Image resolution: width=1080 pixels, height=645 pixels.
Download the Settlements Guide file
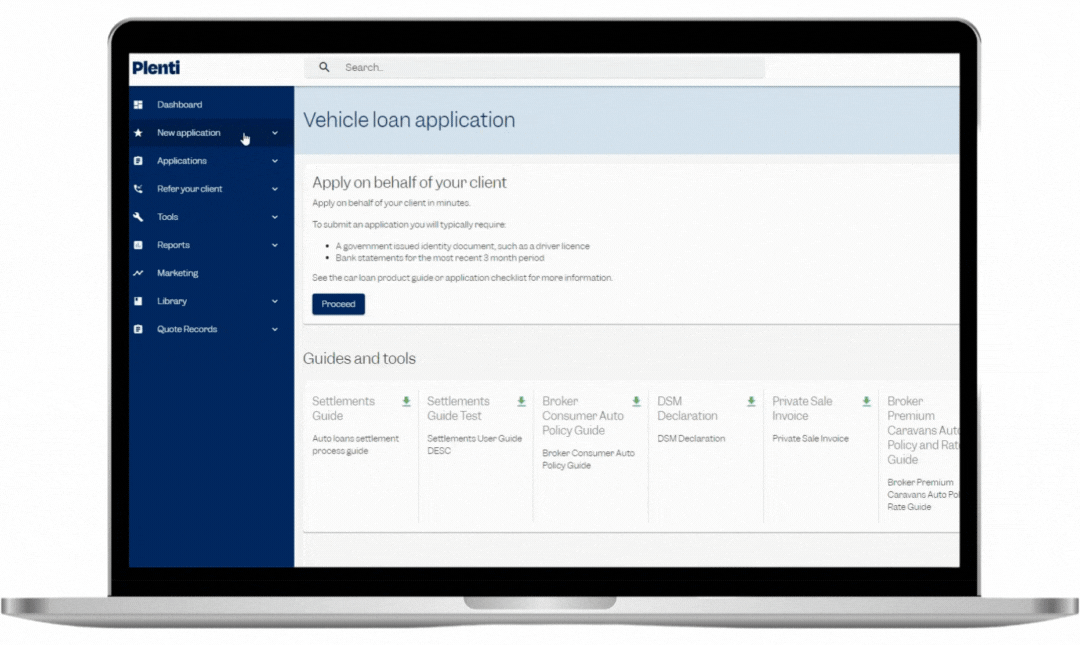tap(406, 401)
